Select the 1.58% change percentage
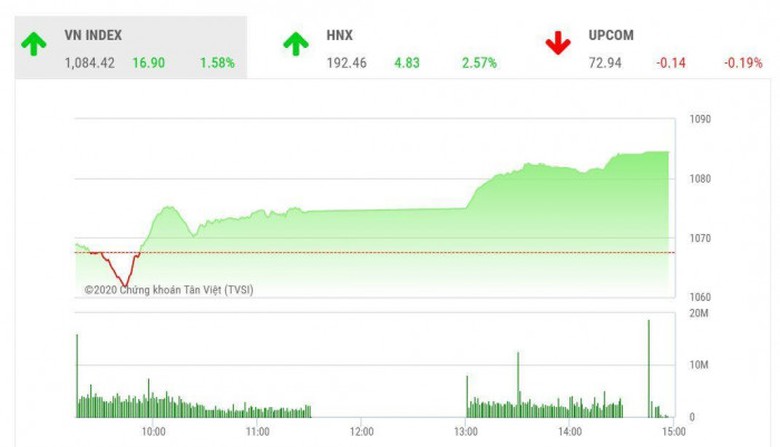The width and height of the screenshot is (780, 447). coord(217,62)
